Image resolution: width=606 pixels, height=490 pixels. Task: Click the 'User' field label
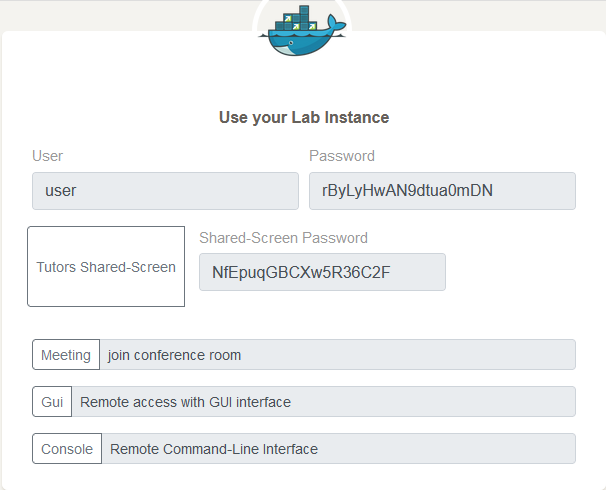[48, 156]
